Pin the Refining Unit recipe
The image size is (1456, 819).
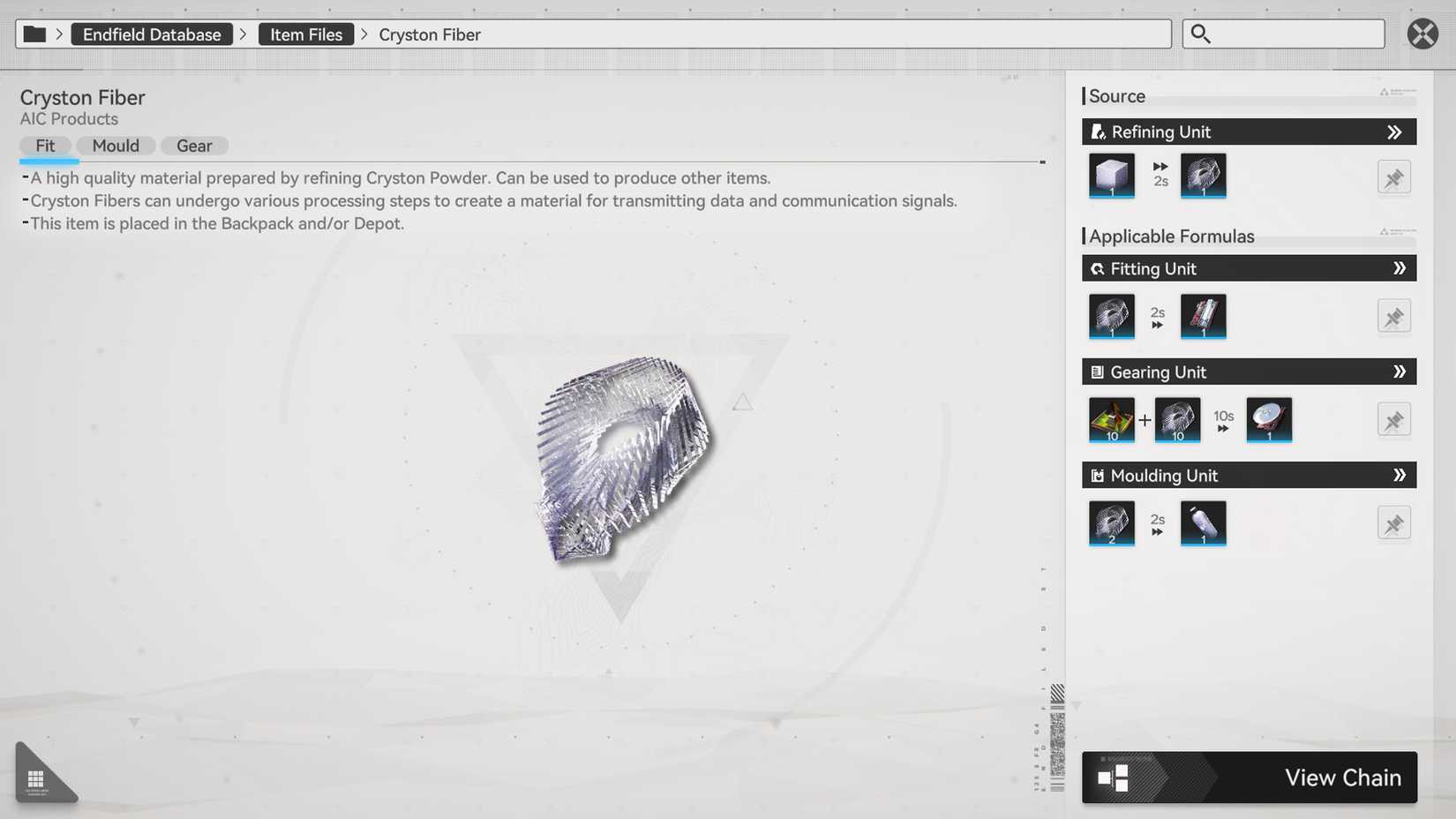(x=1393, y=177)
